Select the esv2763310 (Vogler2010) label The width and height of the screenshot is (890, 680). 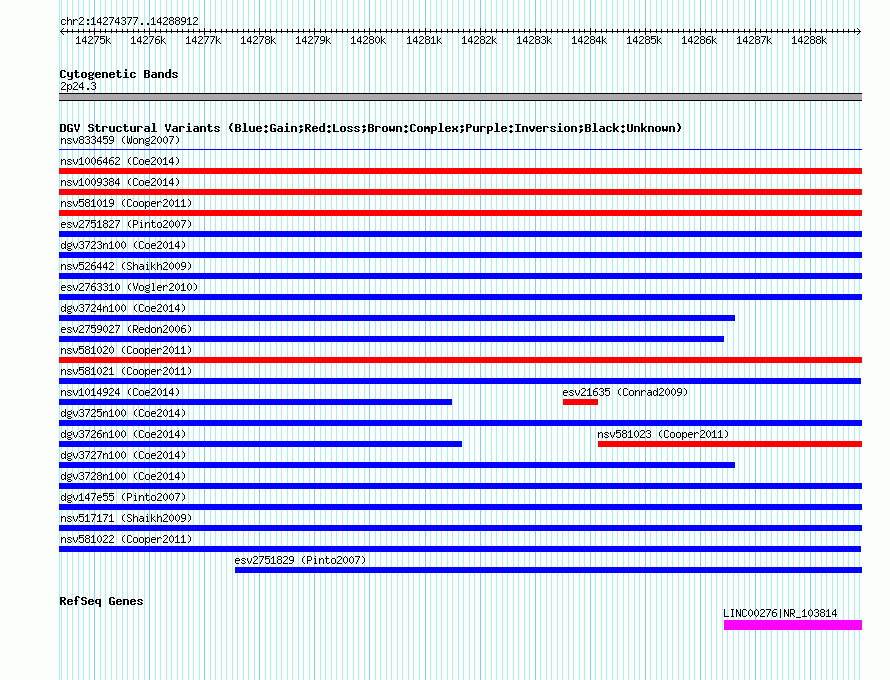[129, 287]
